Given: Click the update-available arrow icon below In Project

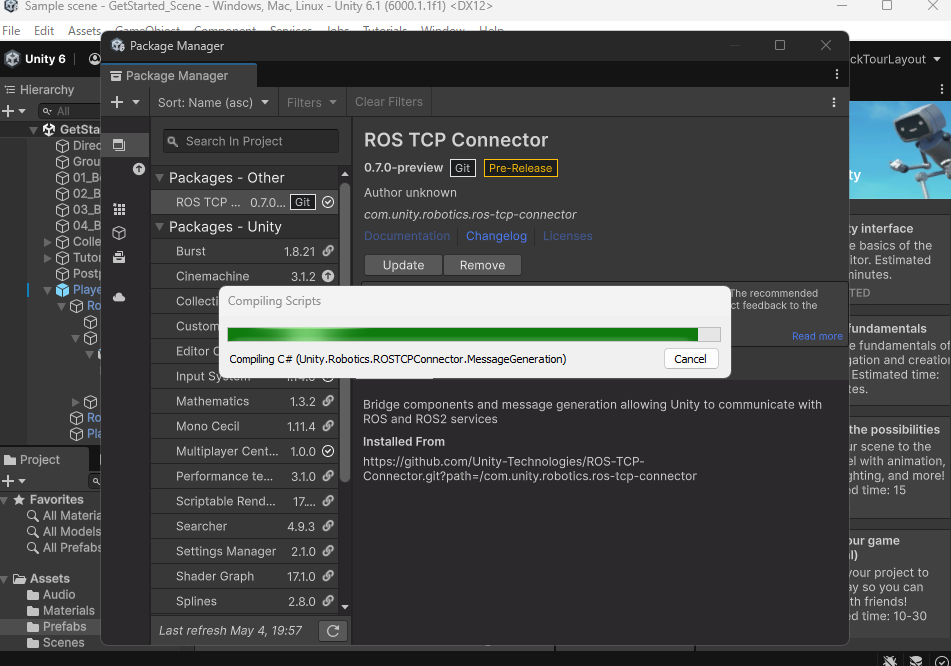Looking at the screenshot, I should click(x=138, y=168).
